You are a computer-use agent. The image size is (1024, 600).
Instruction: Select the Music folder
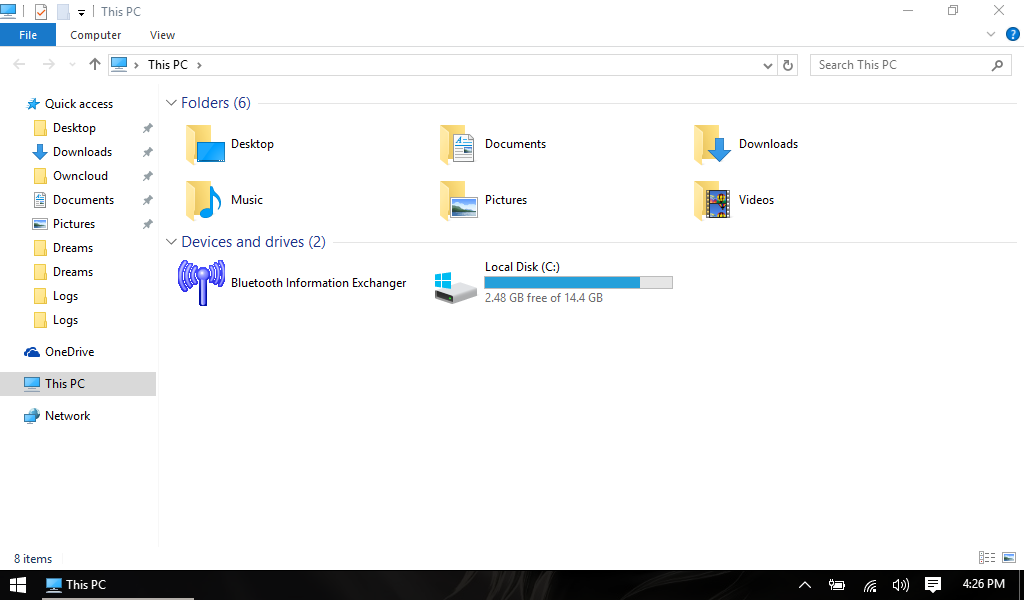click(225, 200)
